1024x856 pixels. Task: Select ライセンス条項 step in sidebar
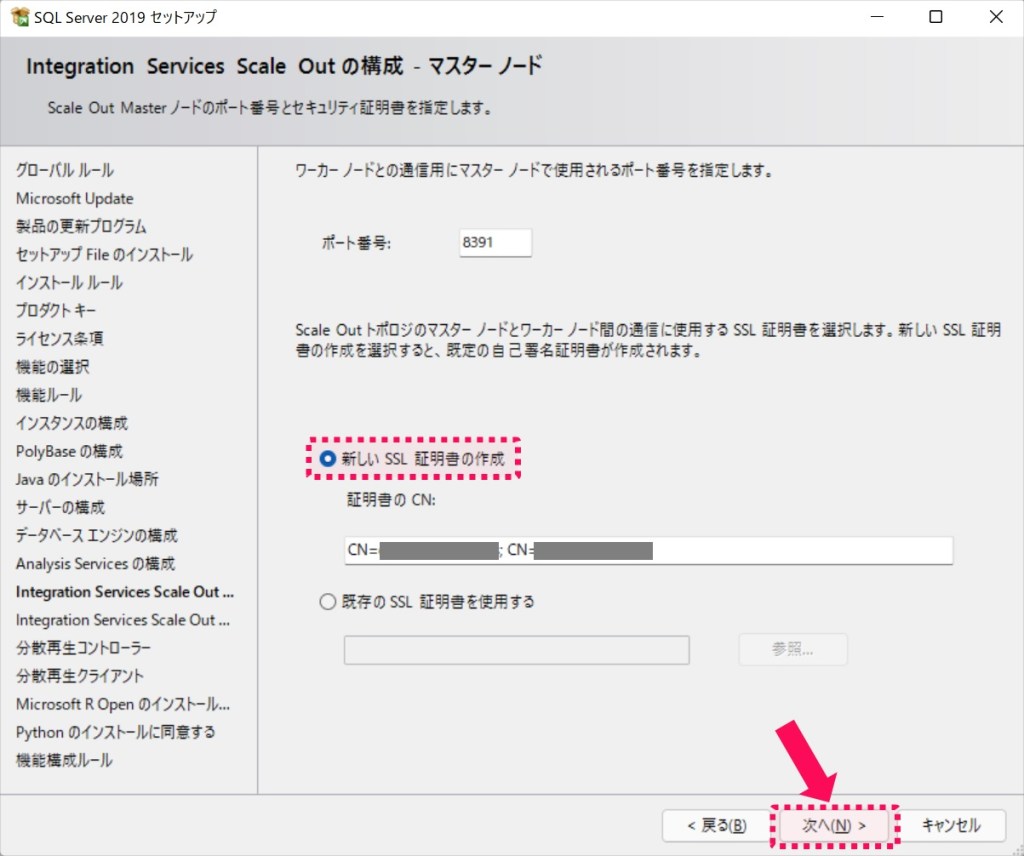point(59,339)
